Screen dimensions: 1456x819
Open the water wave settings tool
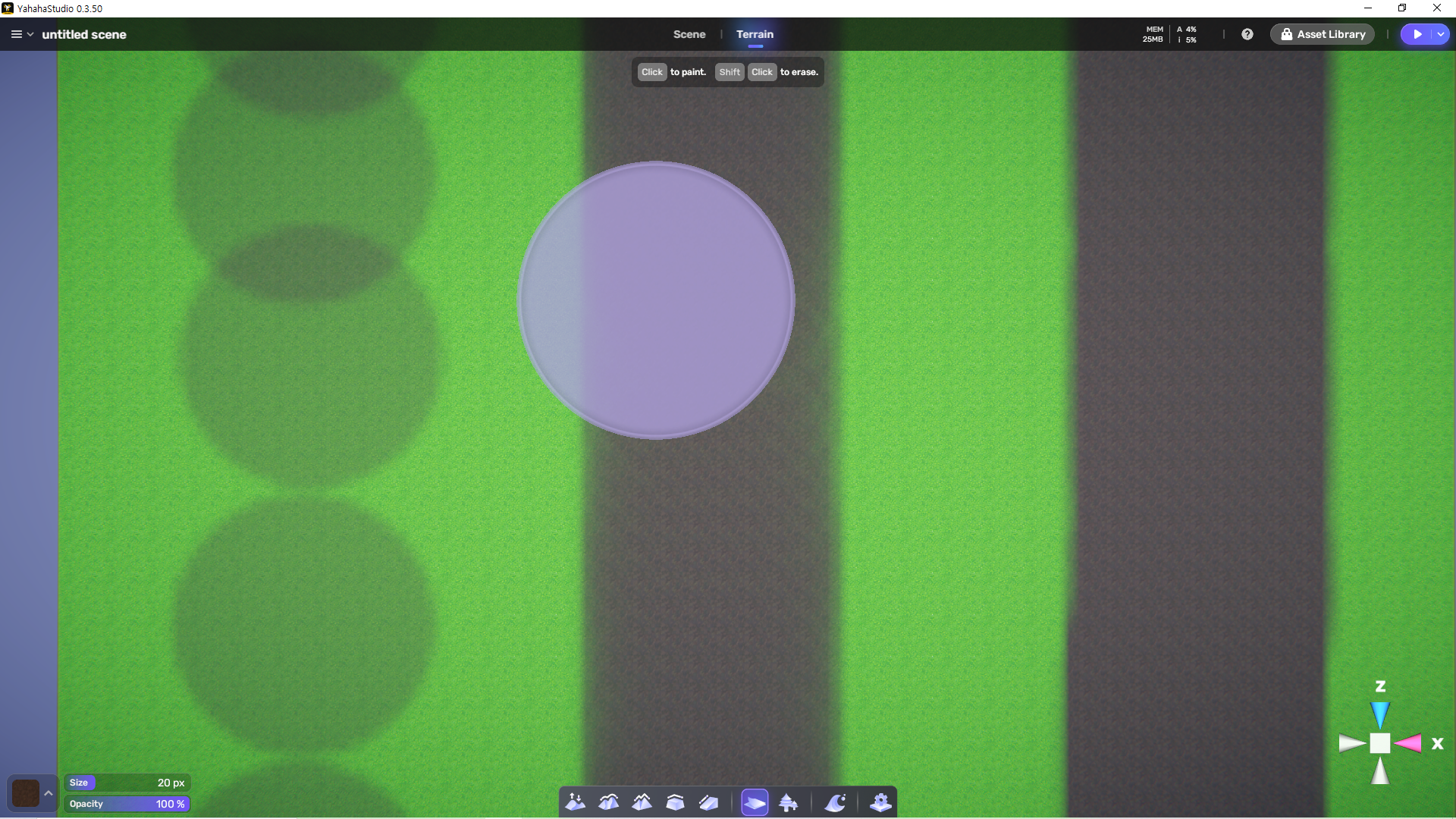(835, 802)
